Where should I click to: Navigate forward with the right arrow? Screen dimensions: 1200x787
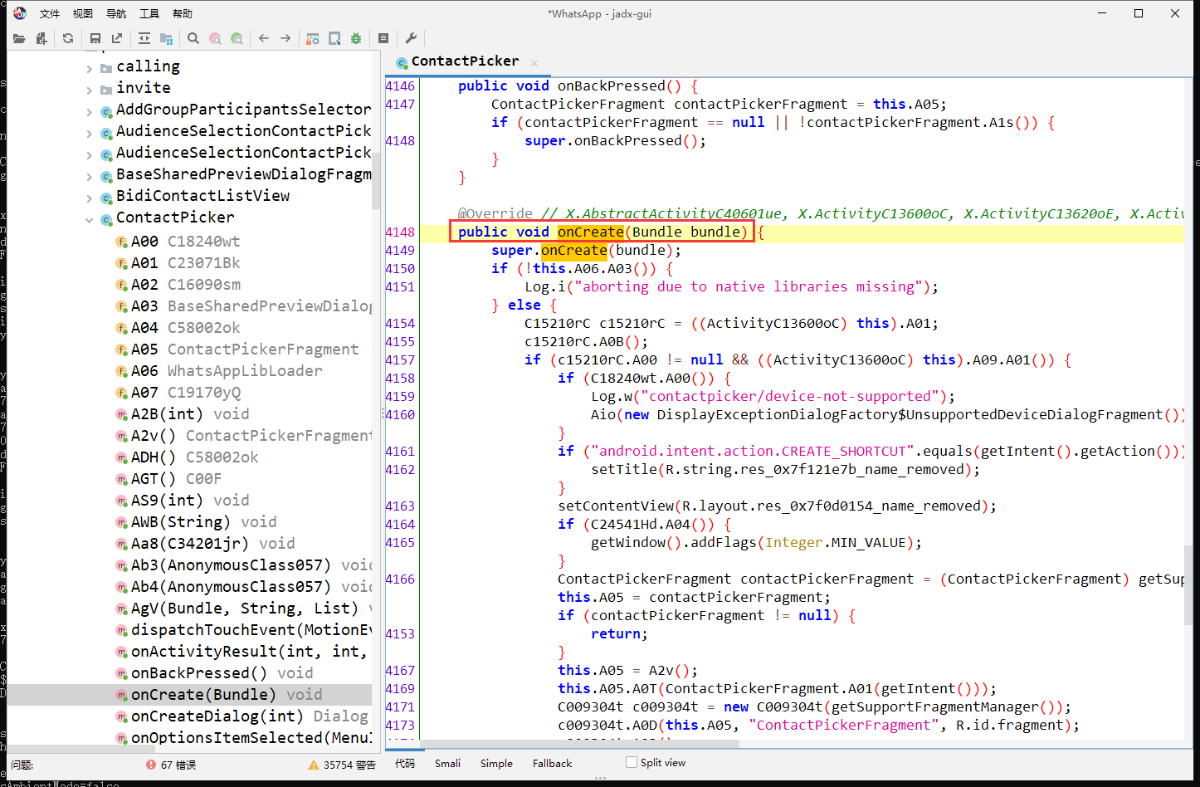pos(286,39)
